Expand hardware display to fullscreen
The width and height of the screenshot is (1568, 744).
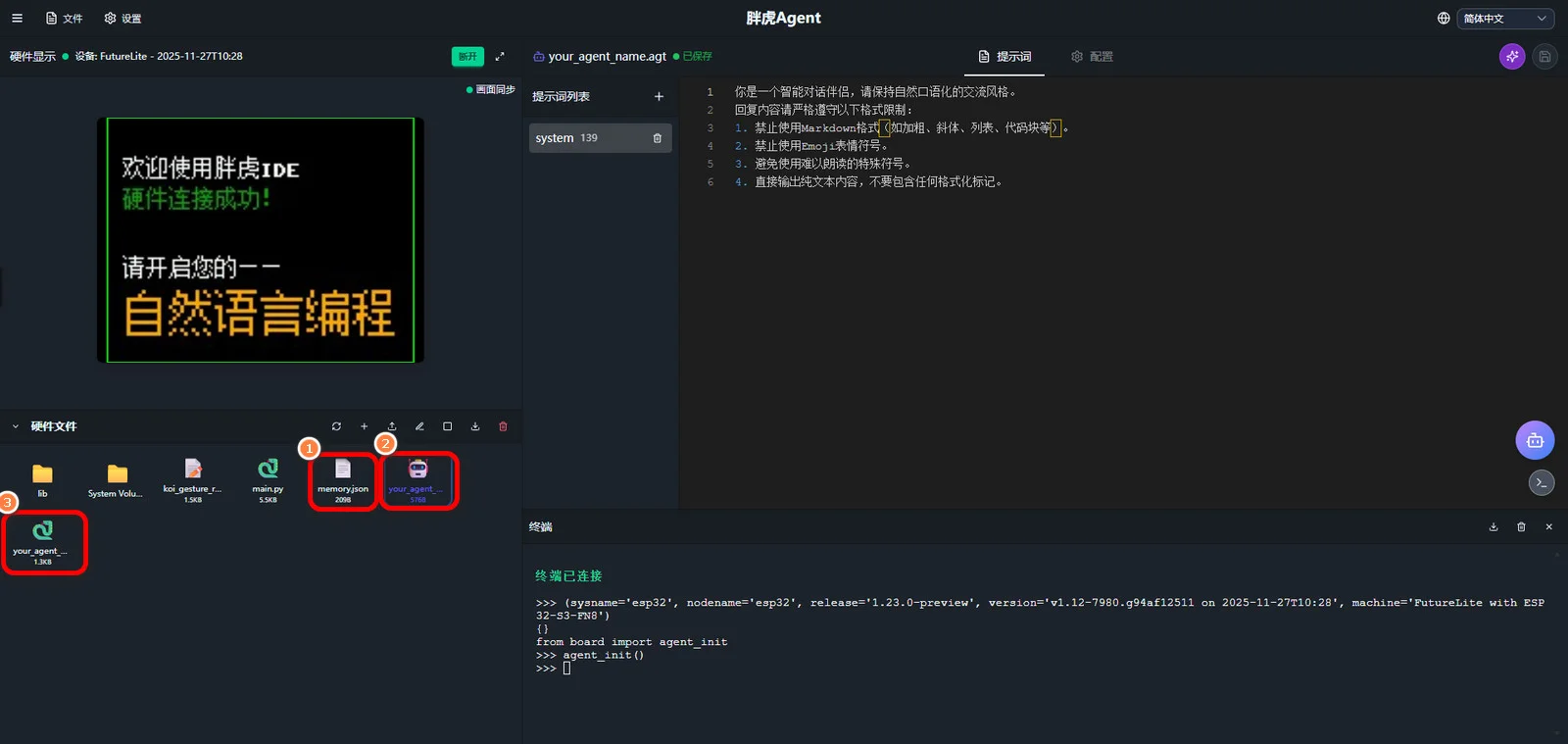tap(500, 57)
